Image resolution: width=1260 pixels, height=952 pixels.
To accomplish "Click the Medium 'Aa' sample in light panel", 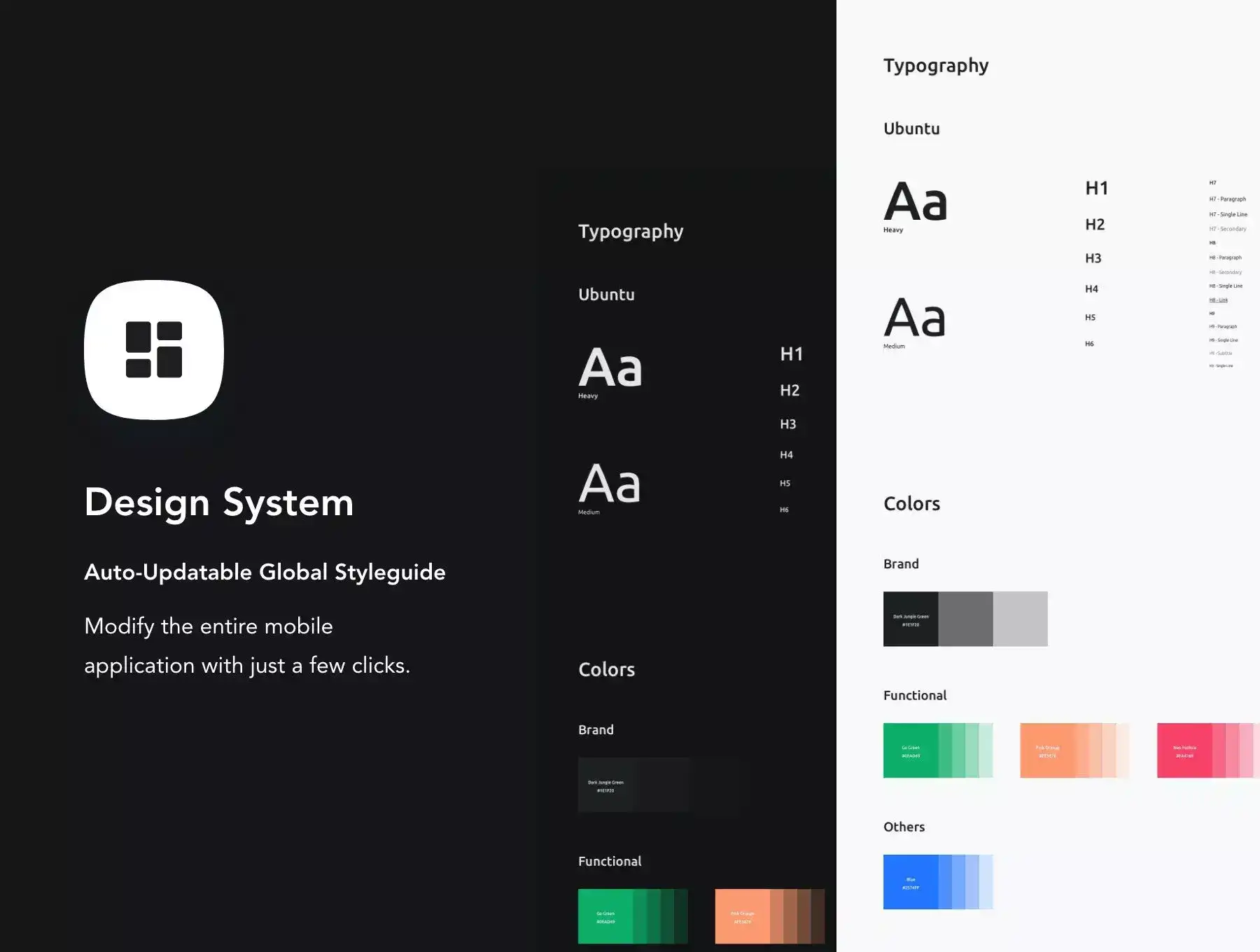I will coord(915,318).
